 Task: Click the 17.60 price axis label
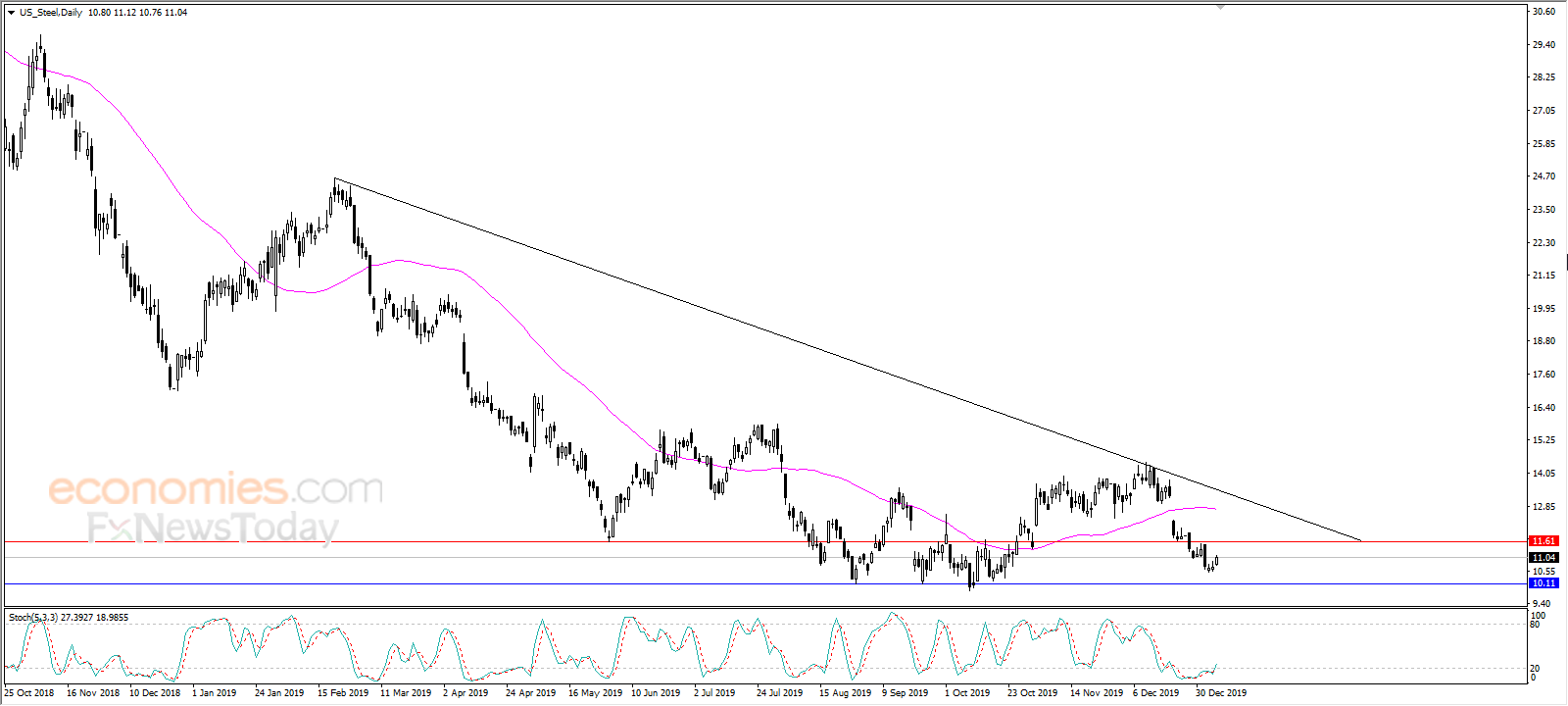[1543, 375]
